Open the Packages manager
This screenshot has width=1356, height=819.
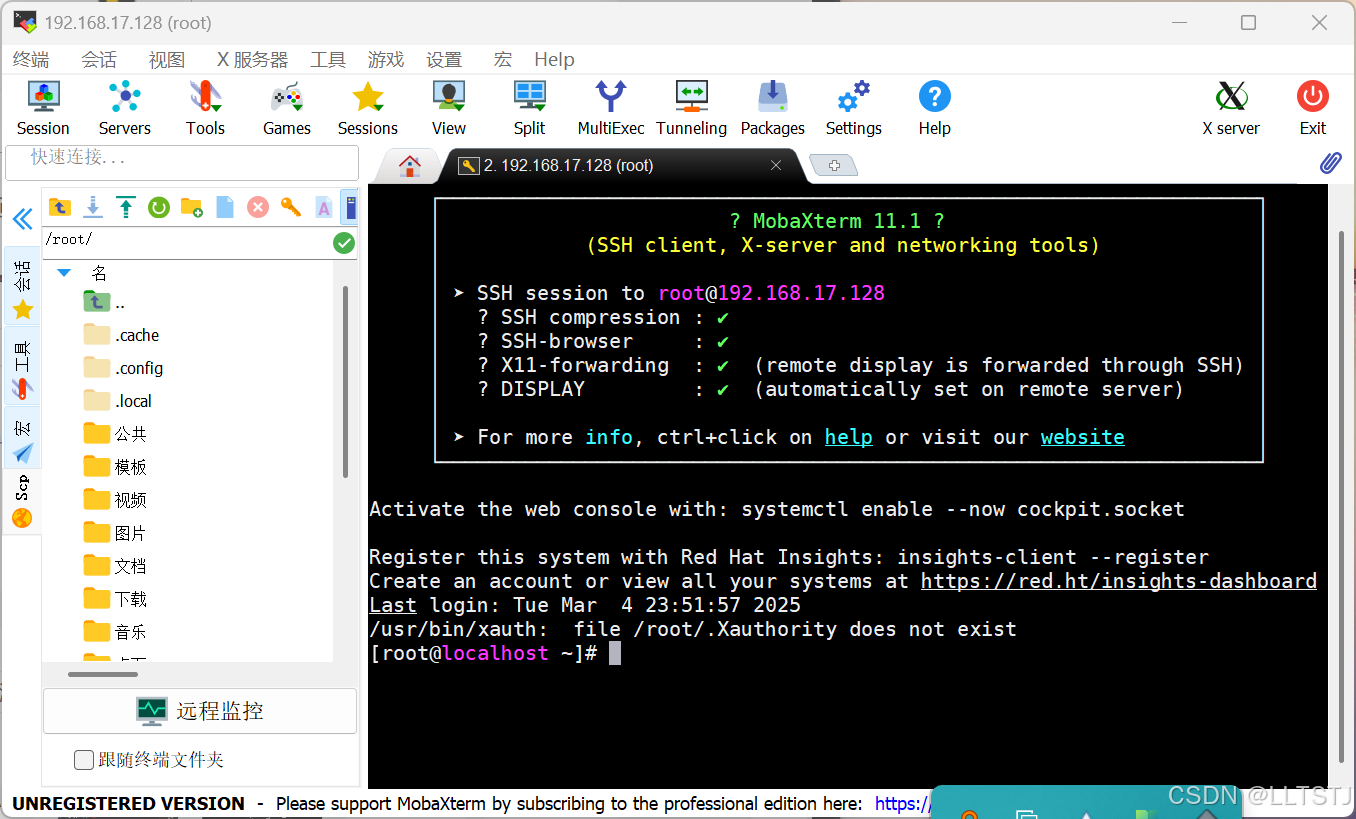tap(772, 108)
